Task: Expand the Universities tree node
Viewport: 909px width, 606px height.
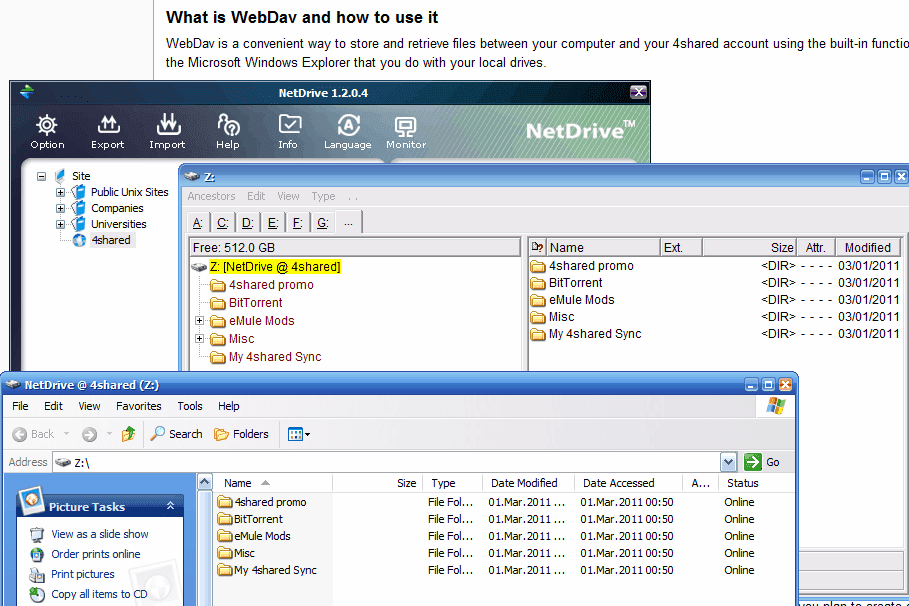Action: pyautogui.click(x=60, y=224)
